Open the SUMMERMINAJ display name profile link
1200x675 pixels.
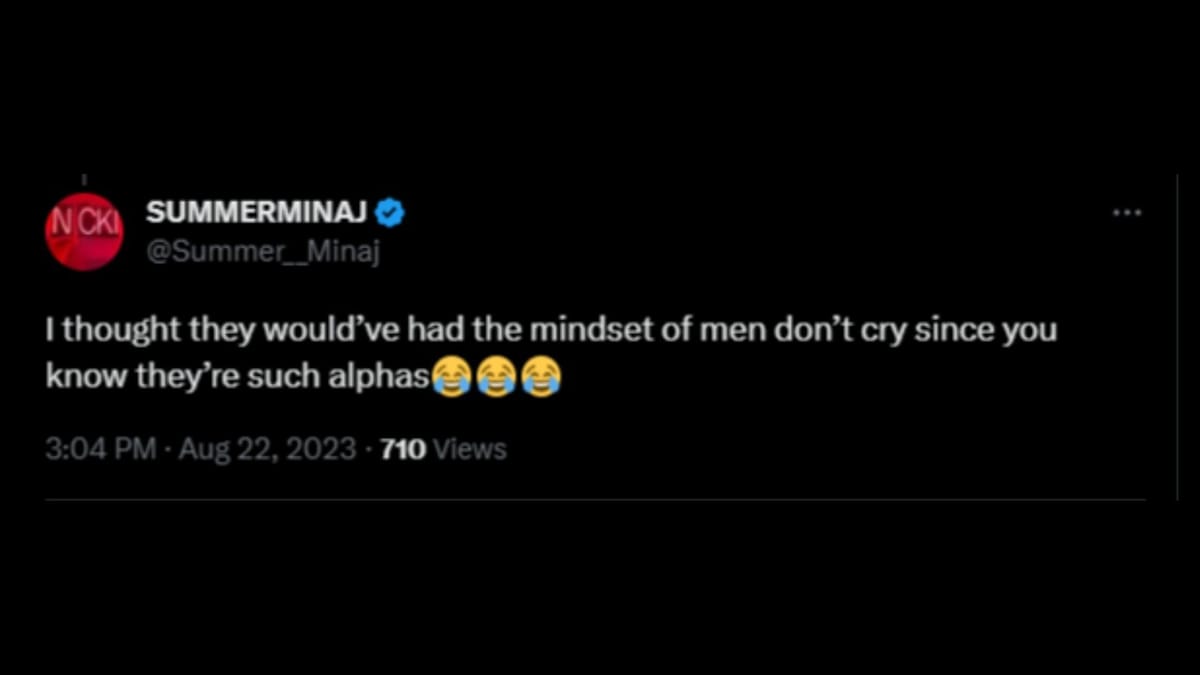[258, 212]
